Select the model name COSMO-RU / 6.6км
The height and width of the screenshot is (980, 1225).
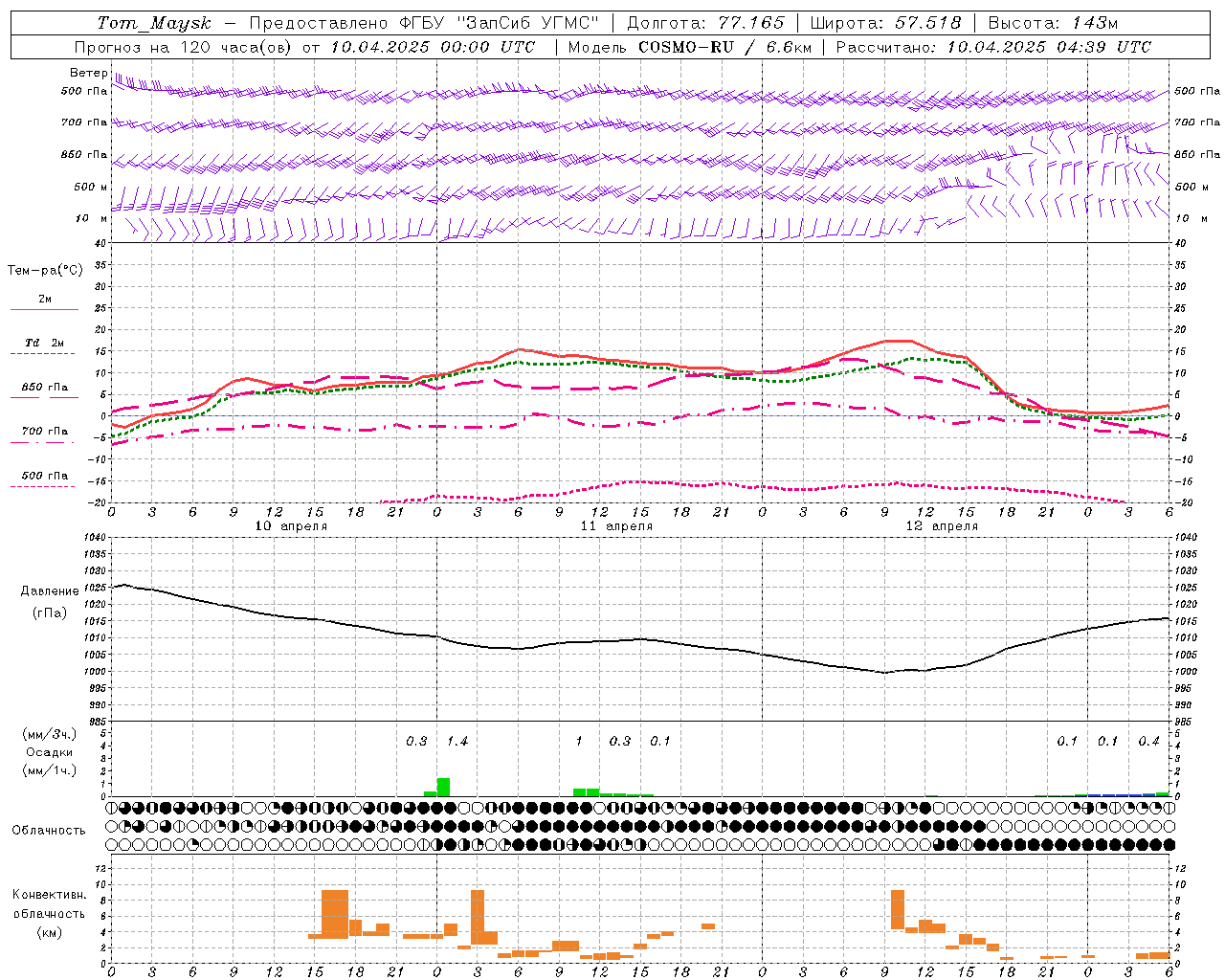725,47
